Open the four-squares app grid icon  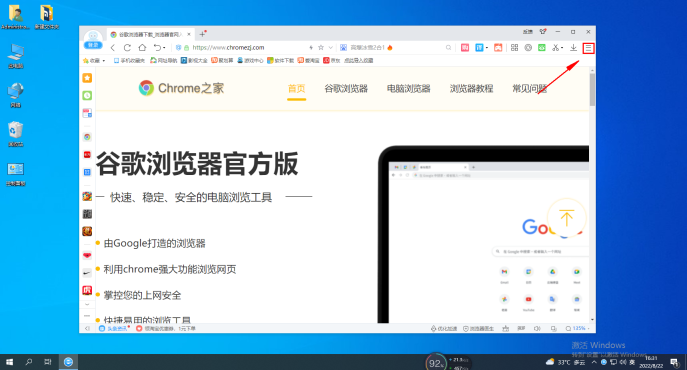coord(514,48)
